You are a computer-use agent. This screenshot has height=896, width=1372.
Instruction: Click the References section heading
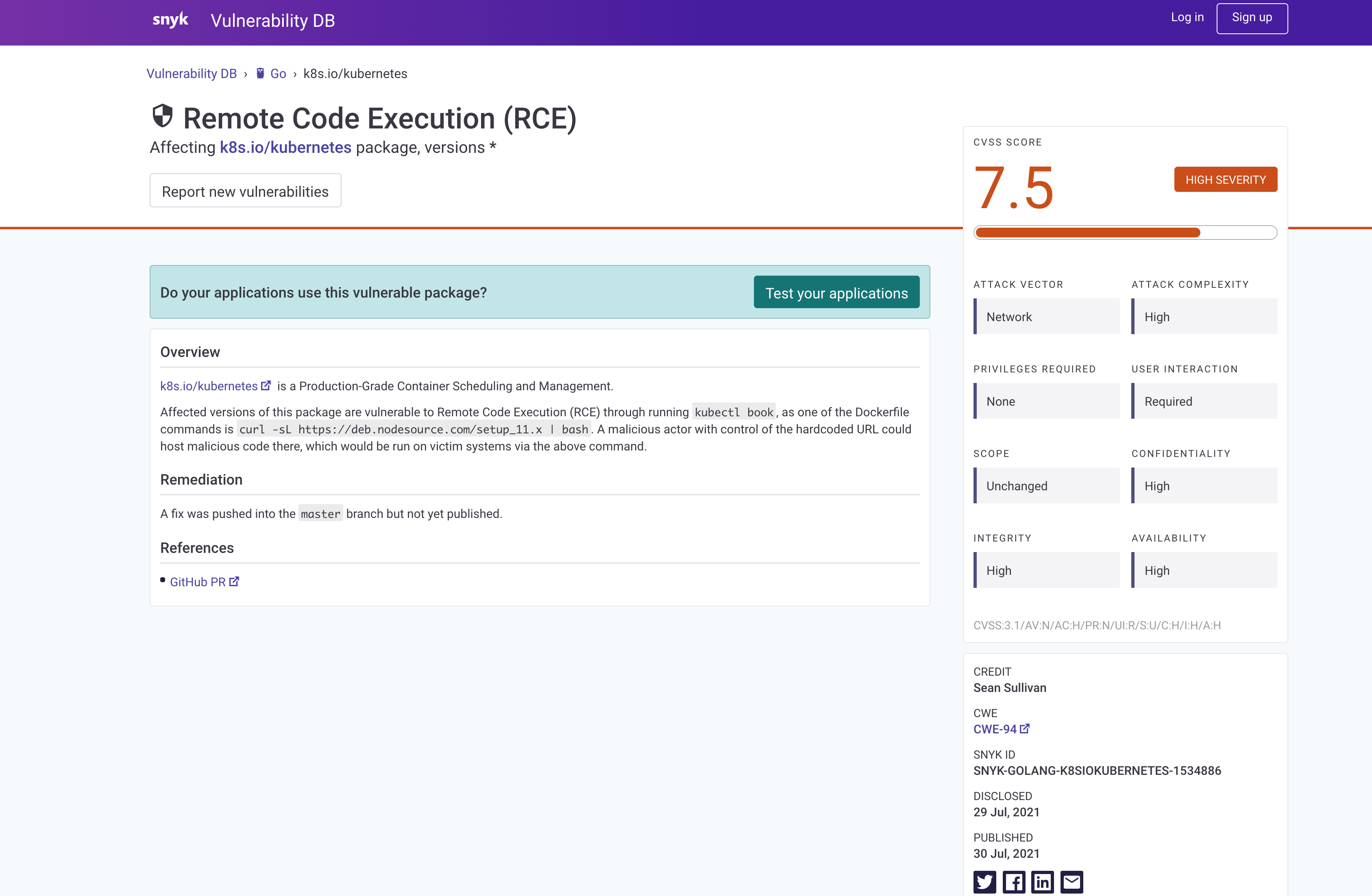[x=197, y=547]
